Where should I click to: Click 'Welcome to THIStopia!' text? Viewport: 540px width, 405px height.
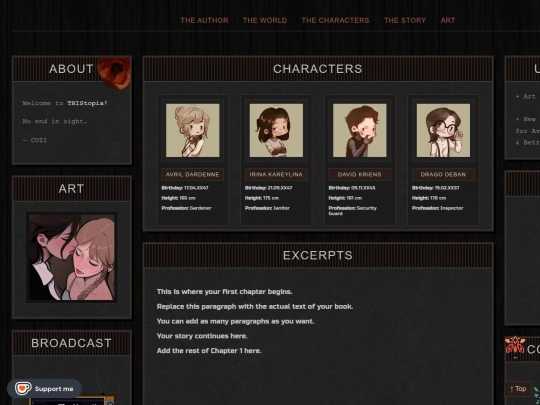65,103
